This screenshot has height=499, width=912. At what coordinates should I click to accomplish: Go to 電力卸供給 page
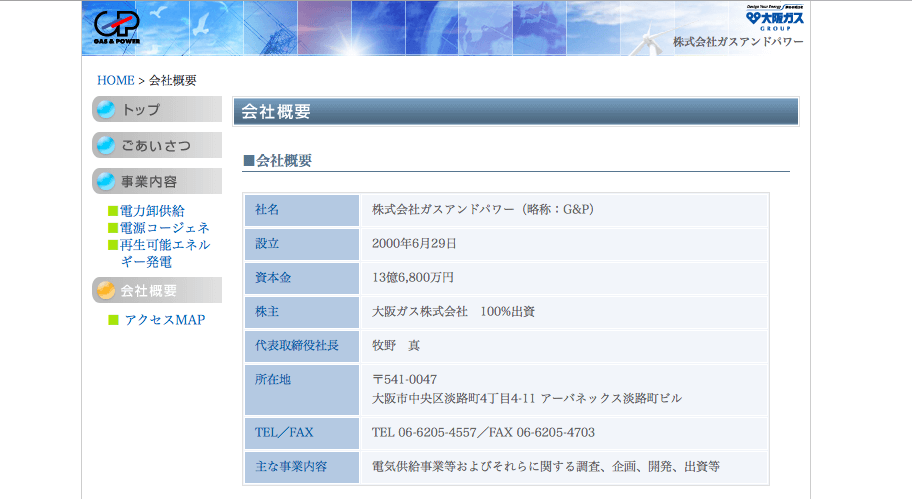point(152,211)
